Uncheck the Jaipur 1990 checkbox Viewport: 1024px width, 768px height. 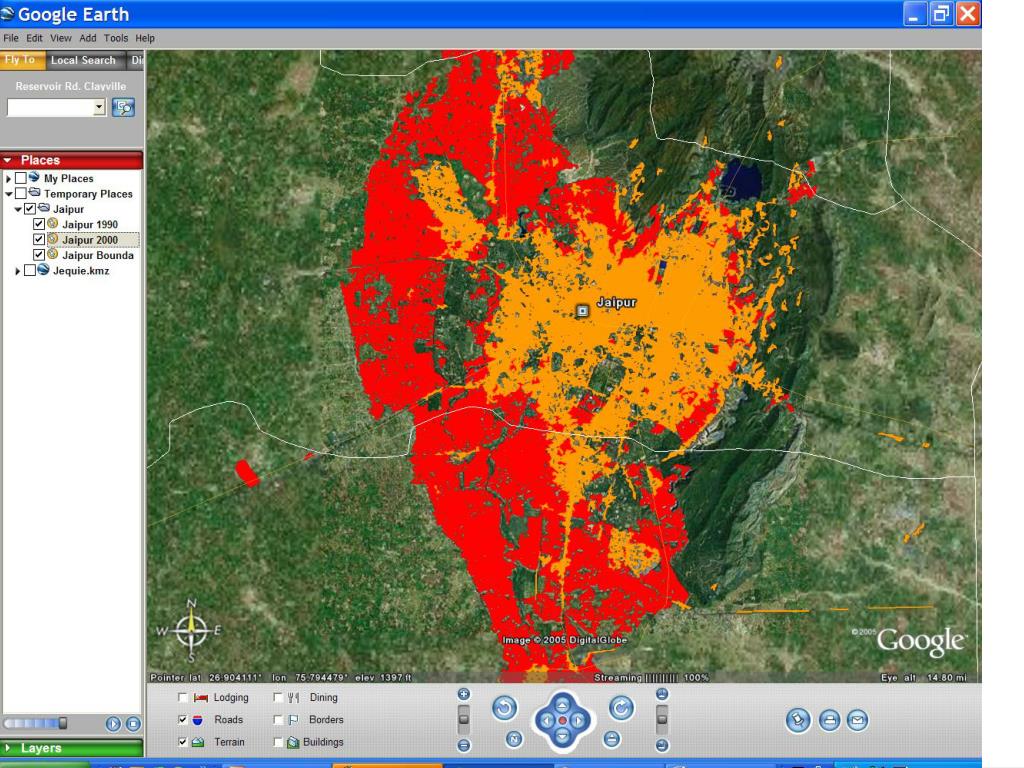click(x=39, y=224)
